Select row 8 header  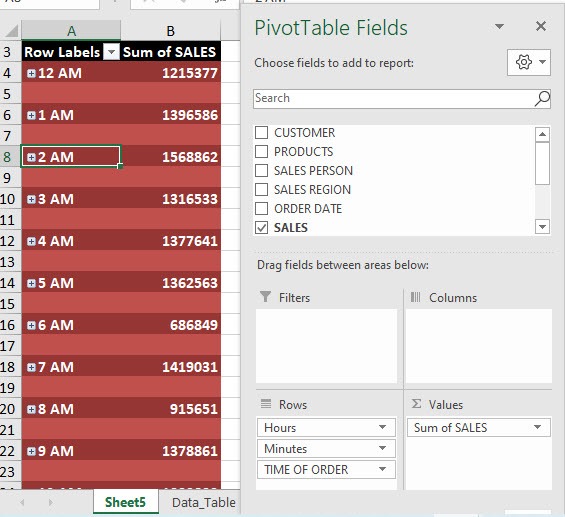10,157
